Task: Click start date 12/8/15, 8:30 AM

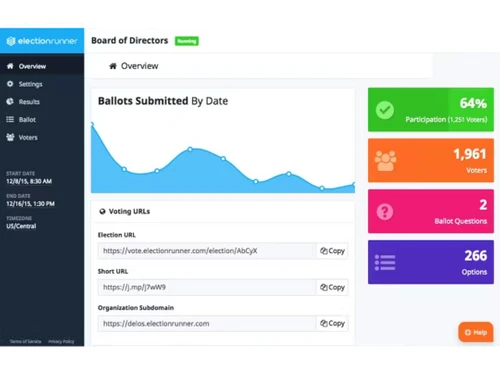Action: pyautogui.click(x=29, y=181)
